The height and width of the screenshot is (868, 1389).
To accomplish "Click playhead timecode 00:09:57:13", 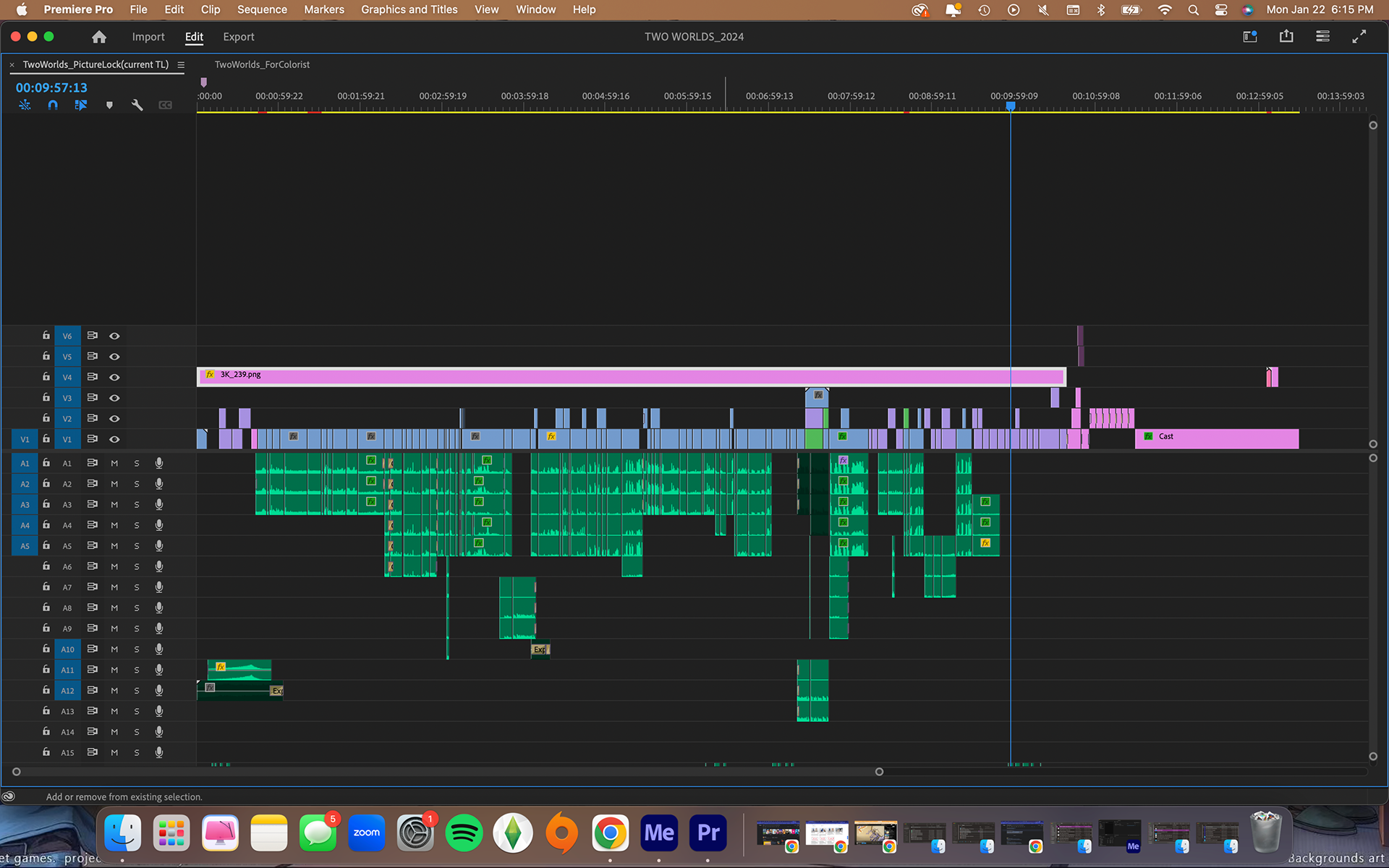I will (x=51, y=88).
